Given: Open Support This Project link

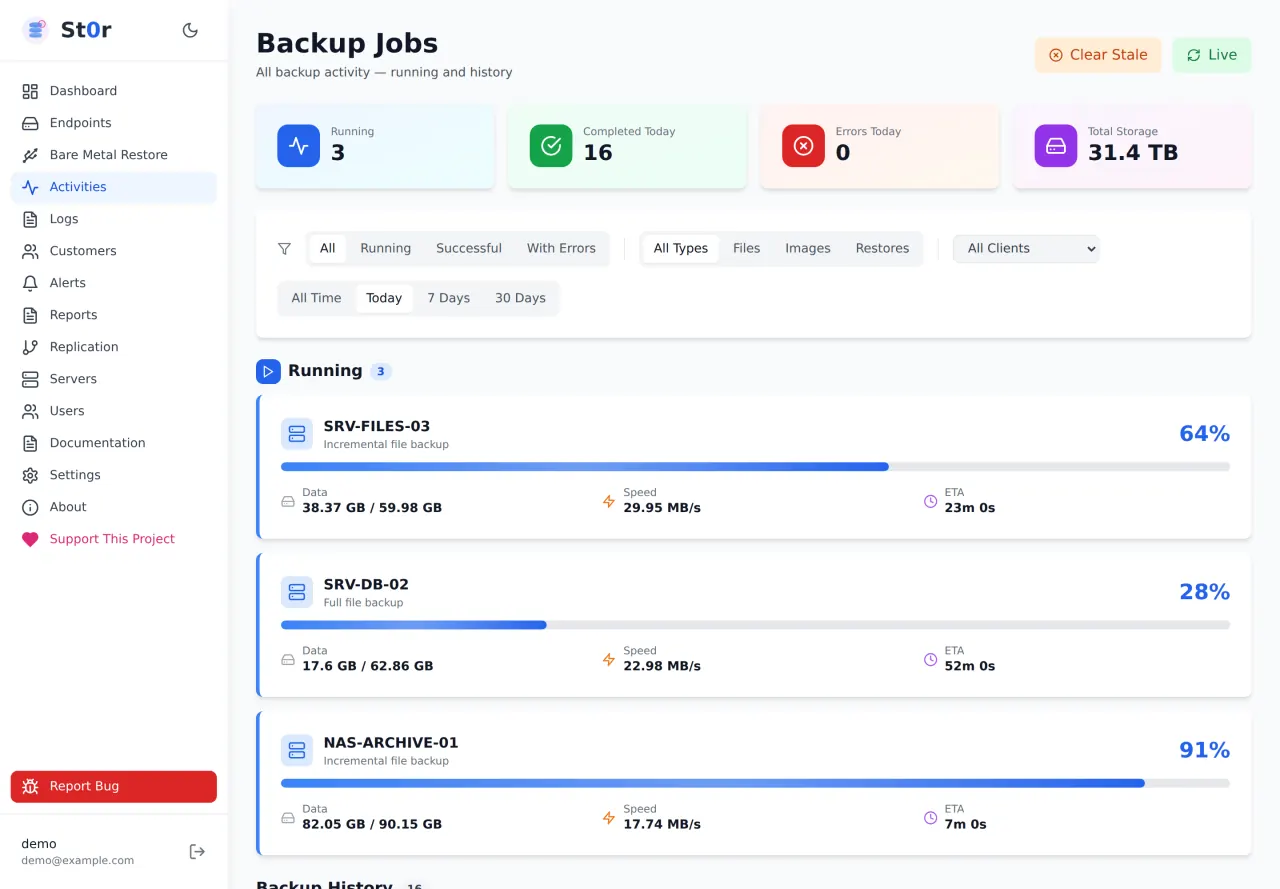Looking at the screenshot, I should click(114, 539).
